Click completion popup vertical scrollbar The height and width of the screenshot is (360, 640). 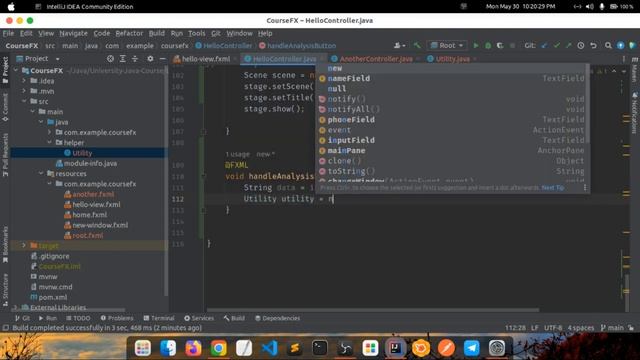[588, 104]
